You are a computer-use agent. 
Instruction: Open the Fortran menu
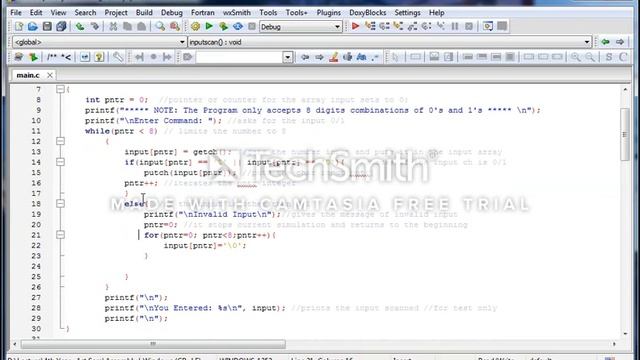pyautogui.click(x=202, y=13)
